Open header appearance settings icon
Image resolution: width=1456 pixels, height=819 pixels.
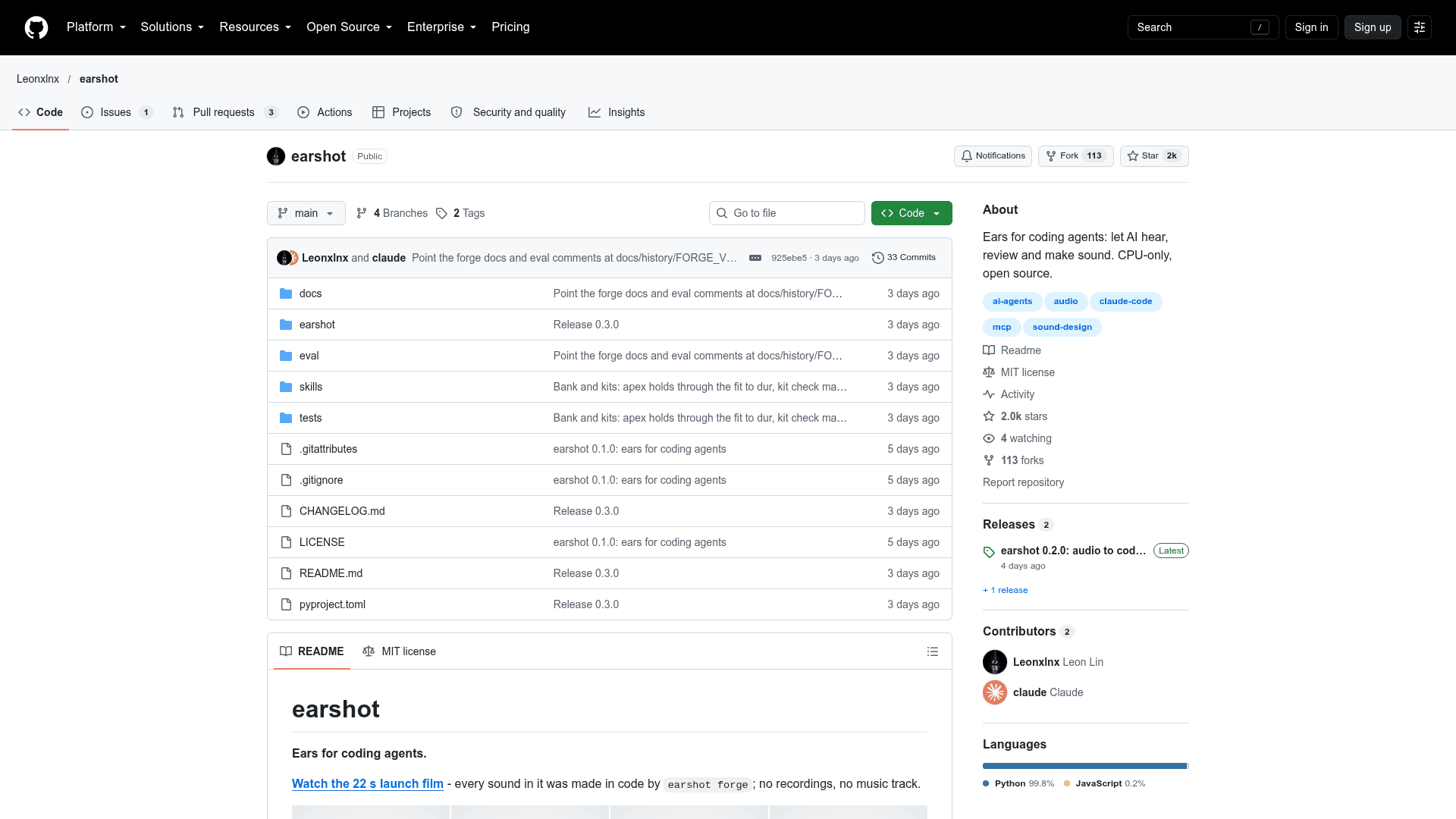click(1420, 27)
